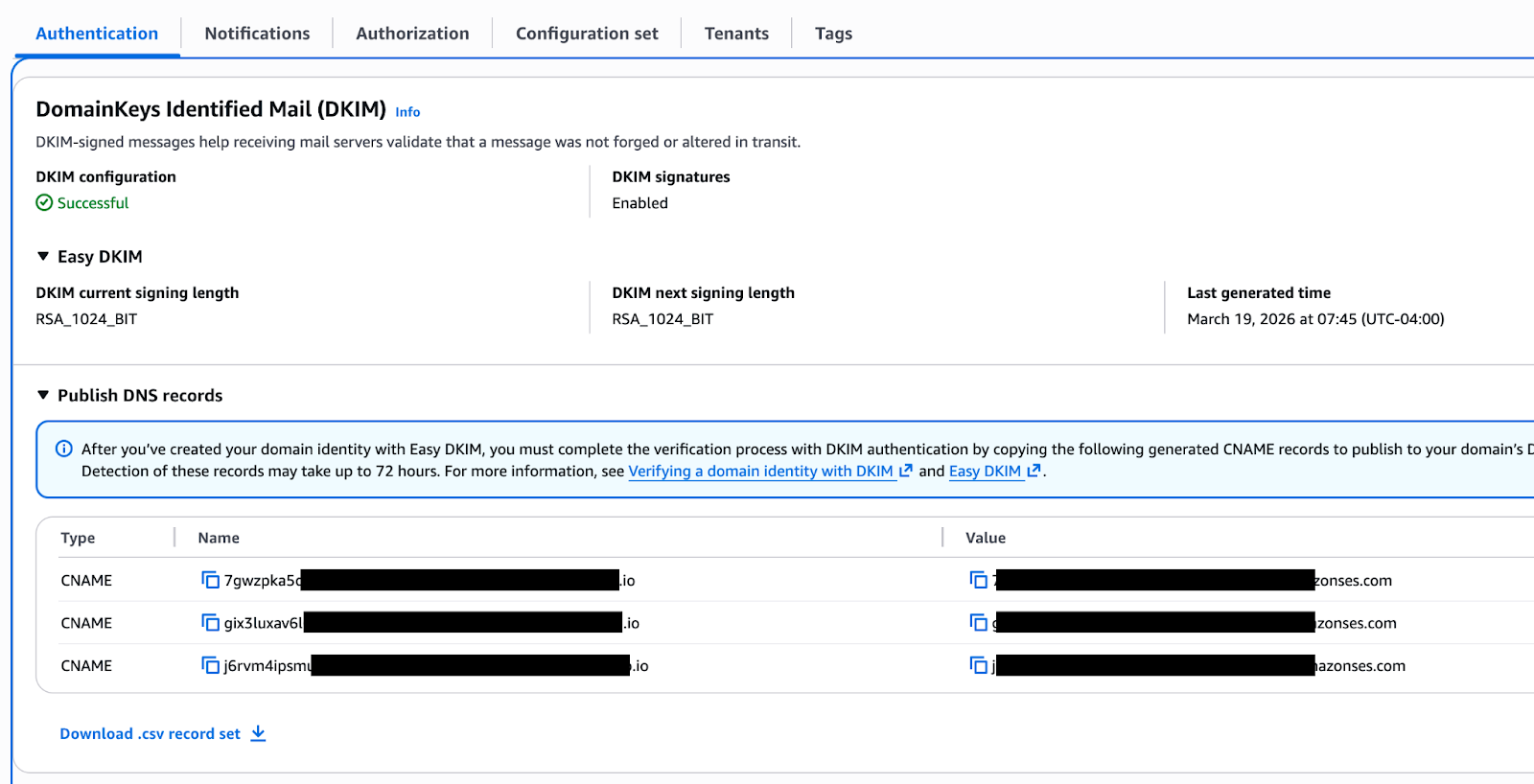Collapse the Publish DNS records section
This screenshot has width=1534, height=784.
tap(43, 395)
